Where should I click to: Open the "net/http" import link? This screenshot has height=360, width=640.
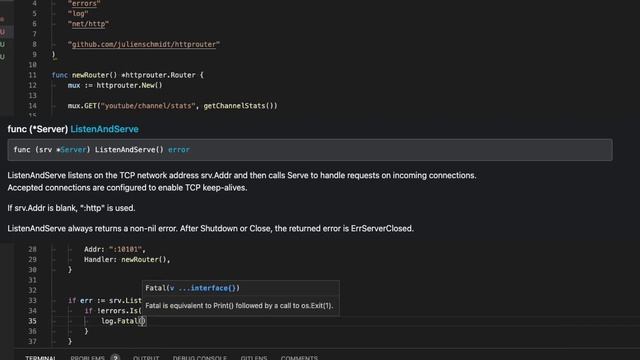coord(89,24)
